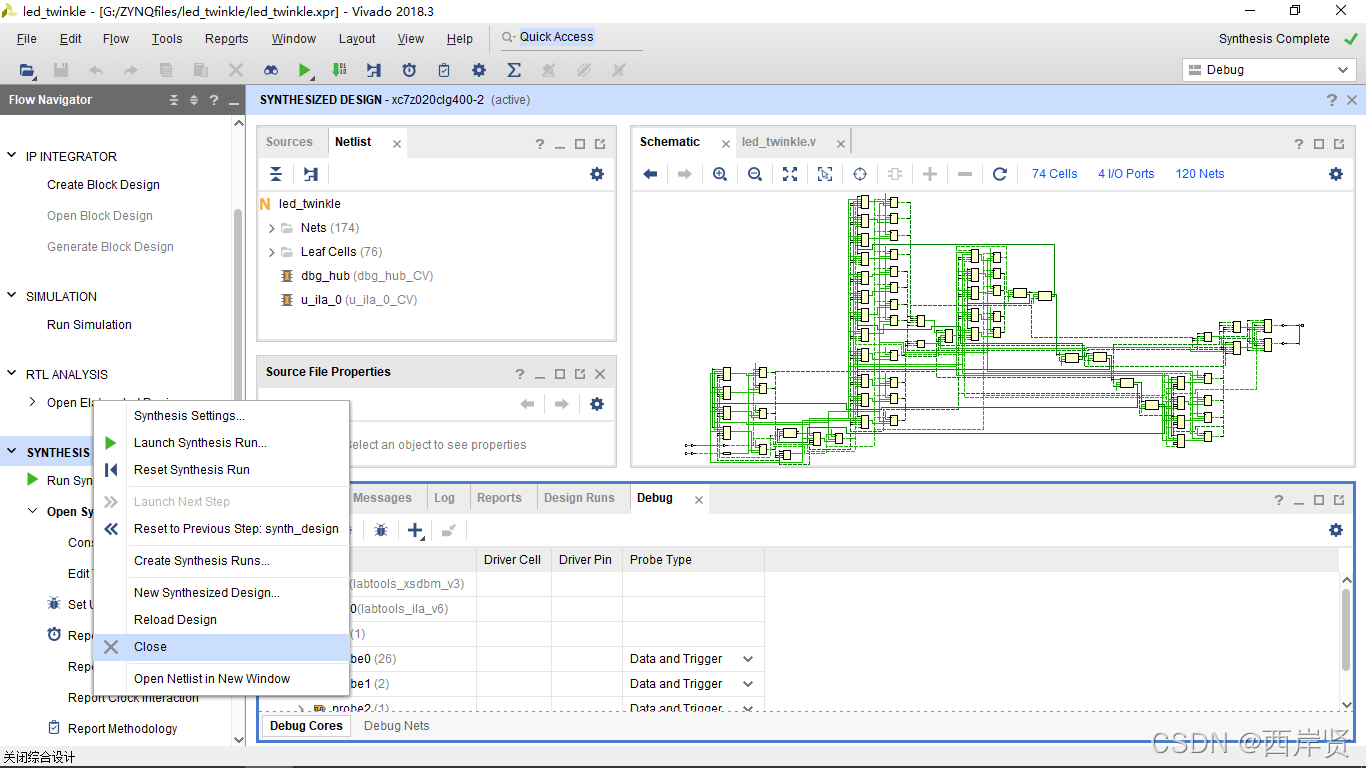
Task: Close the Netlist tab
Action: [397, 144]
